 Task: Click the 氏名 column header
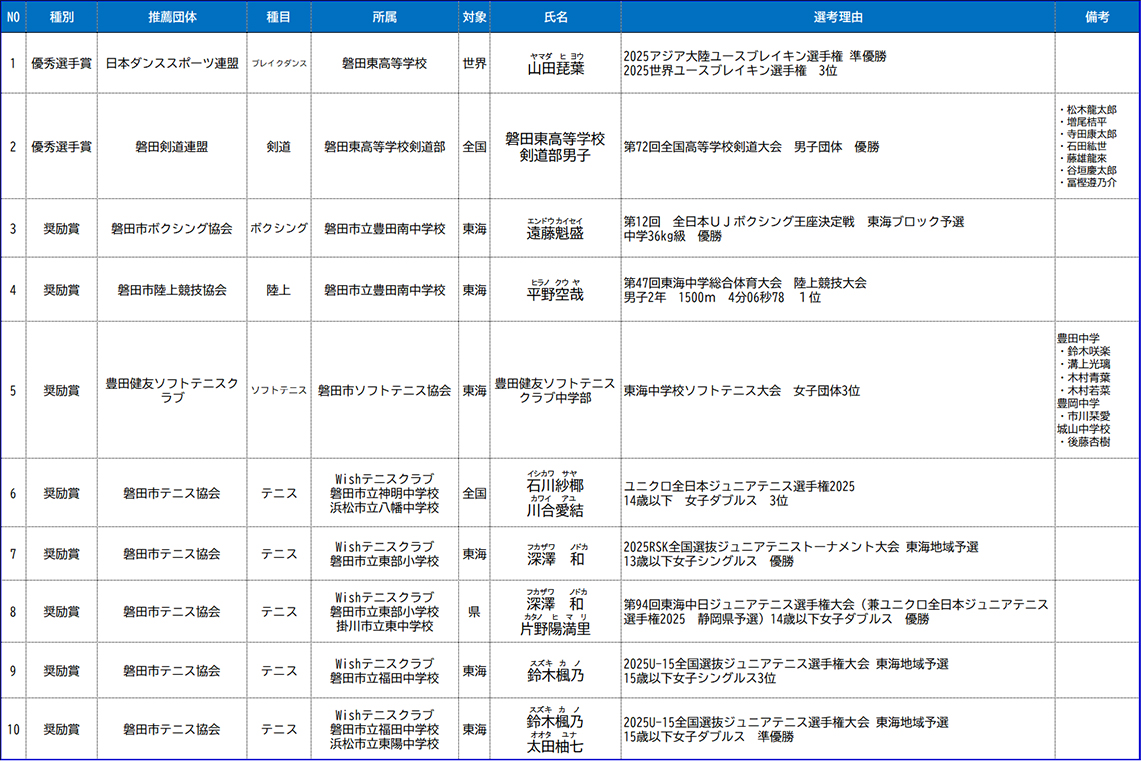555,18
